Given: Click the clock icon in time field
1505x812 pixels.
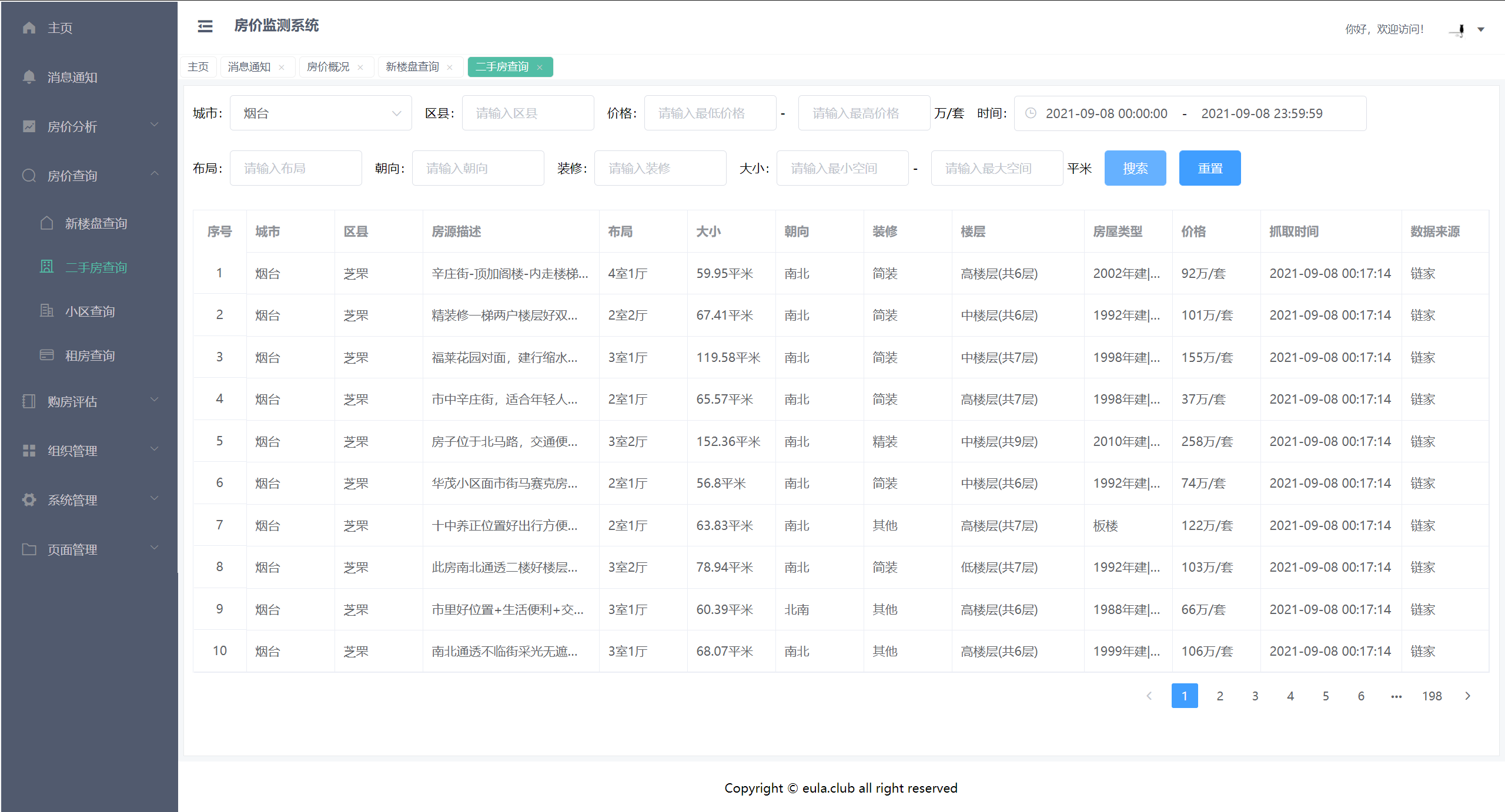Looking at the screenshot, I should click(x=1031, y=113).
